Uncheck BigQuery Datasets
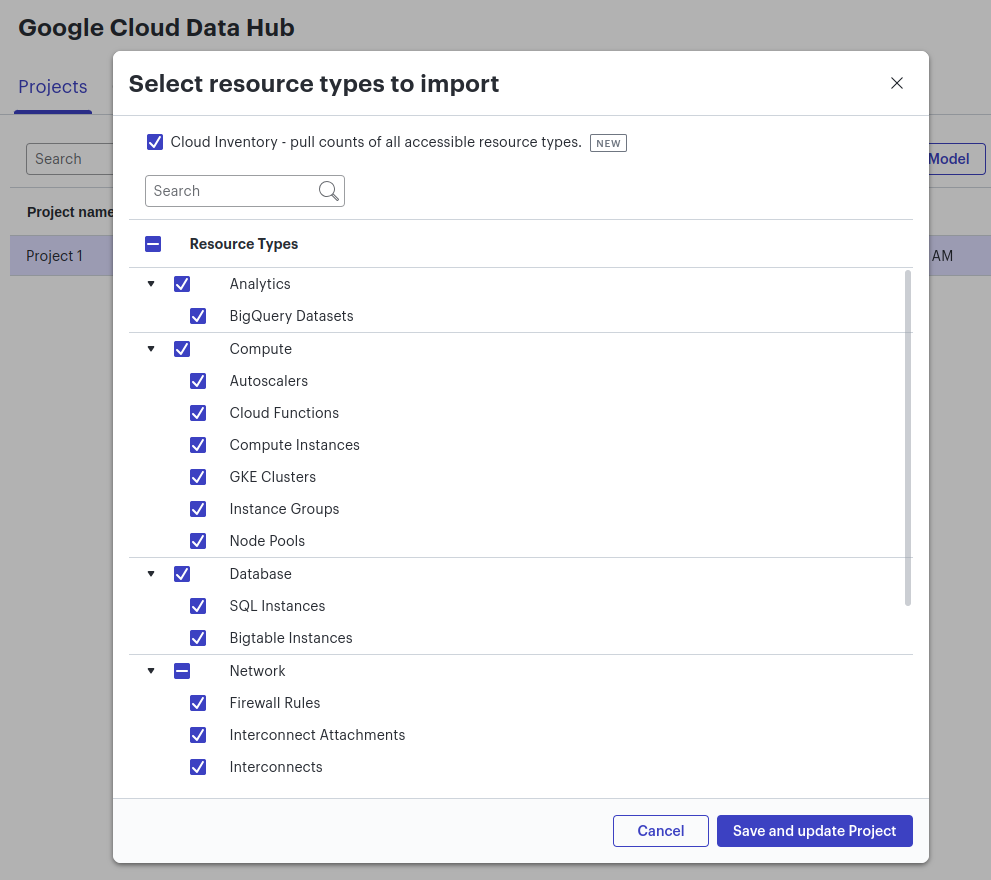Viewport: 991px width, 880px height. pos(198,316)
